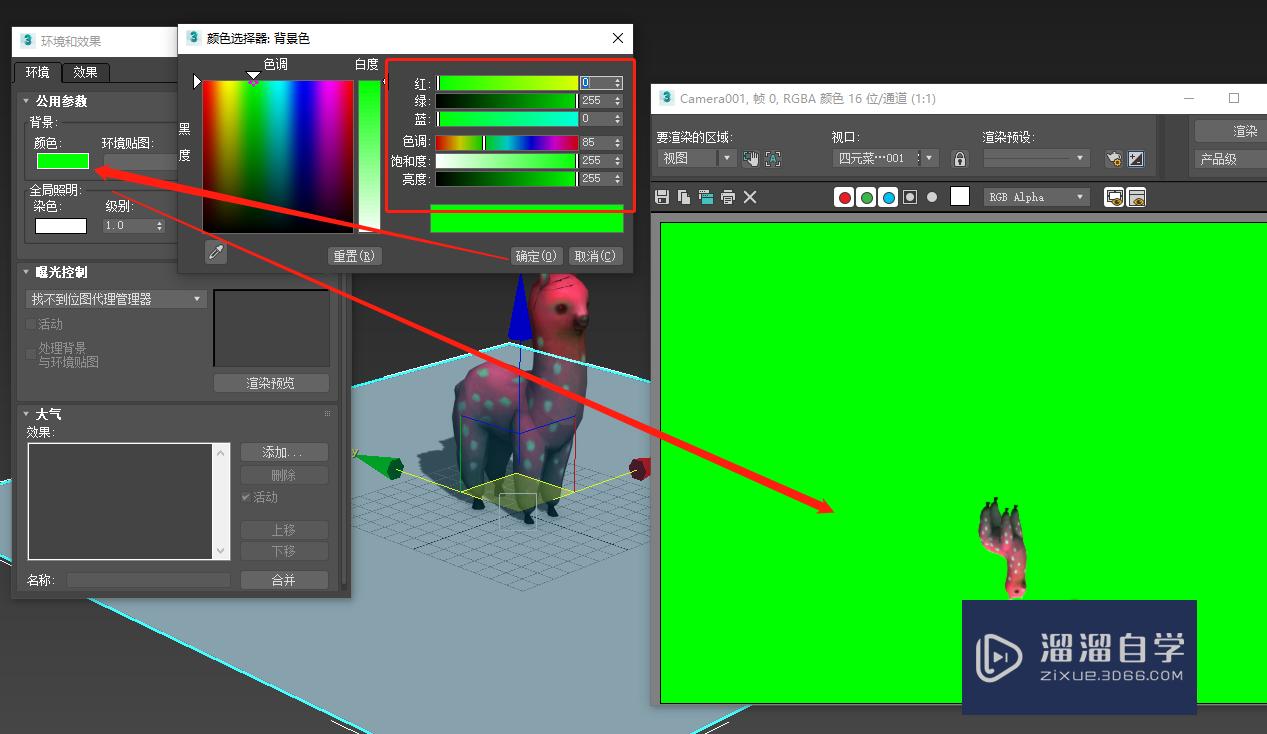
Task: Click the 重置 button in the color selector
Action: point(355,256)
